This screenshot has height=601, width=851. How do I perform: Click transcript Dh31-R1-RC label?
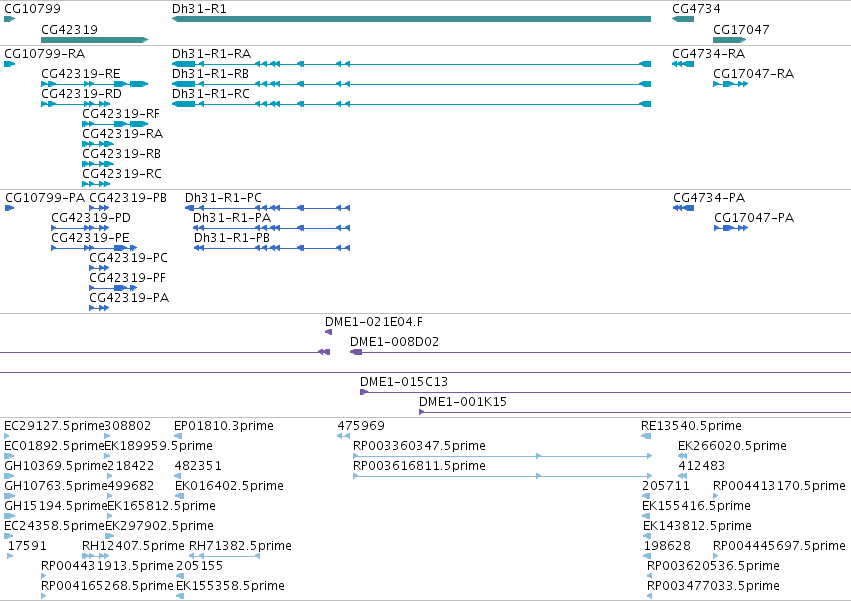point(211,94)
